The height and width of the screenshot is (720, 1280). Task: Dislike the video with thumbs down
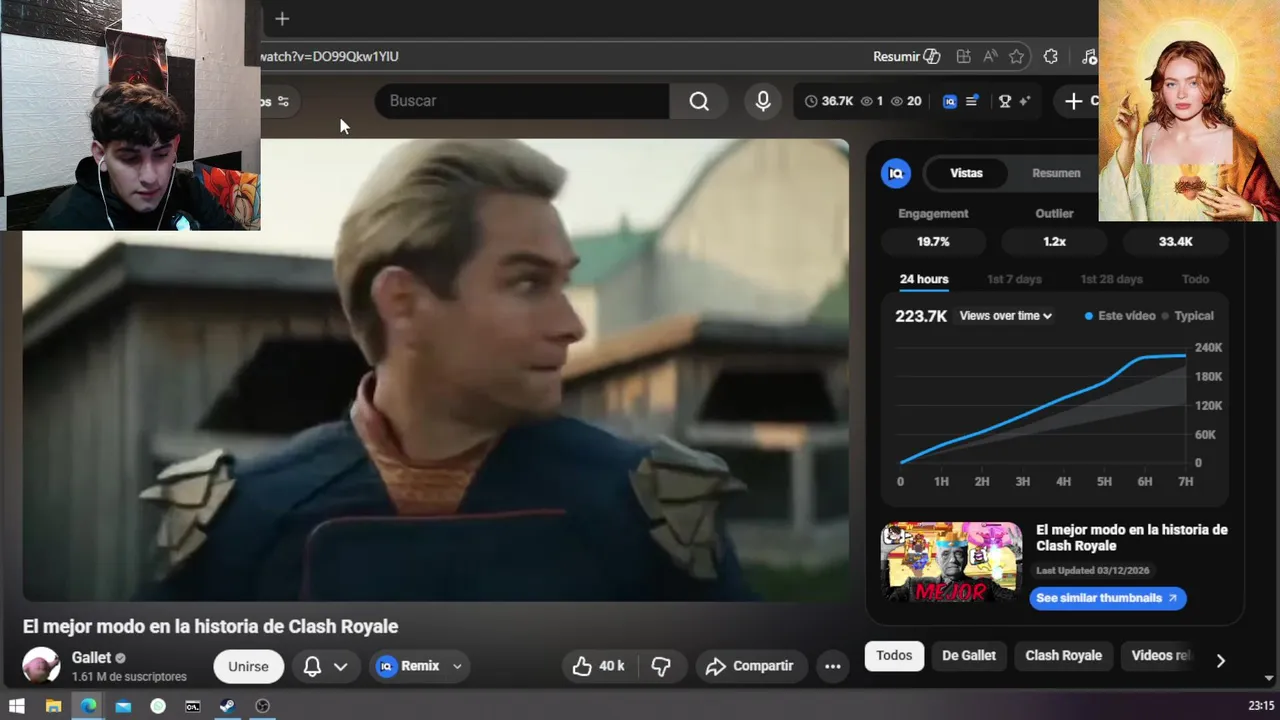pyautogui.click(x=661, y=666)
